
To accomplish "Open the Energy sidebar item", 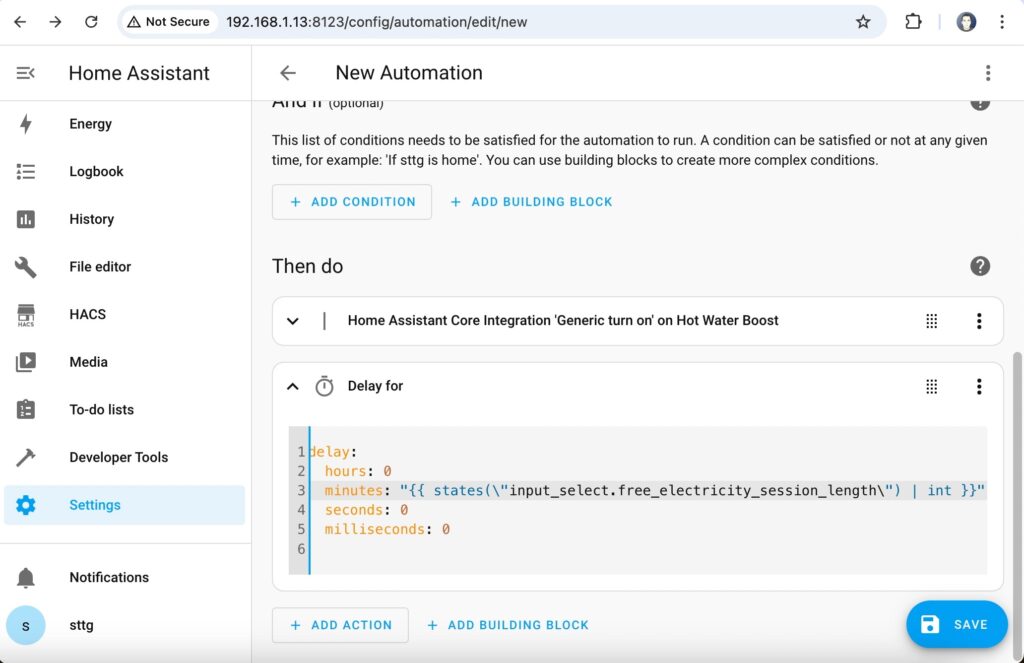I will [x=124, y=123].
